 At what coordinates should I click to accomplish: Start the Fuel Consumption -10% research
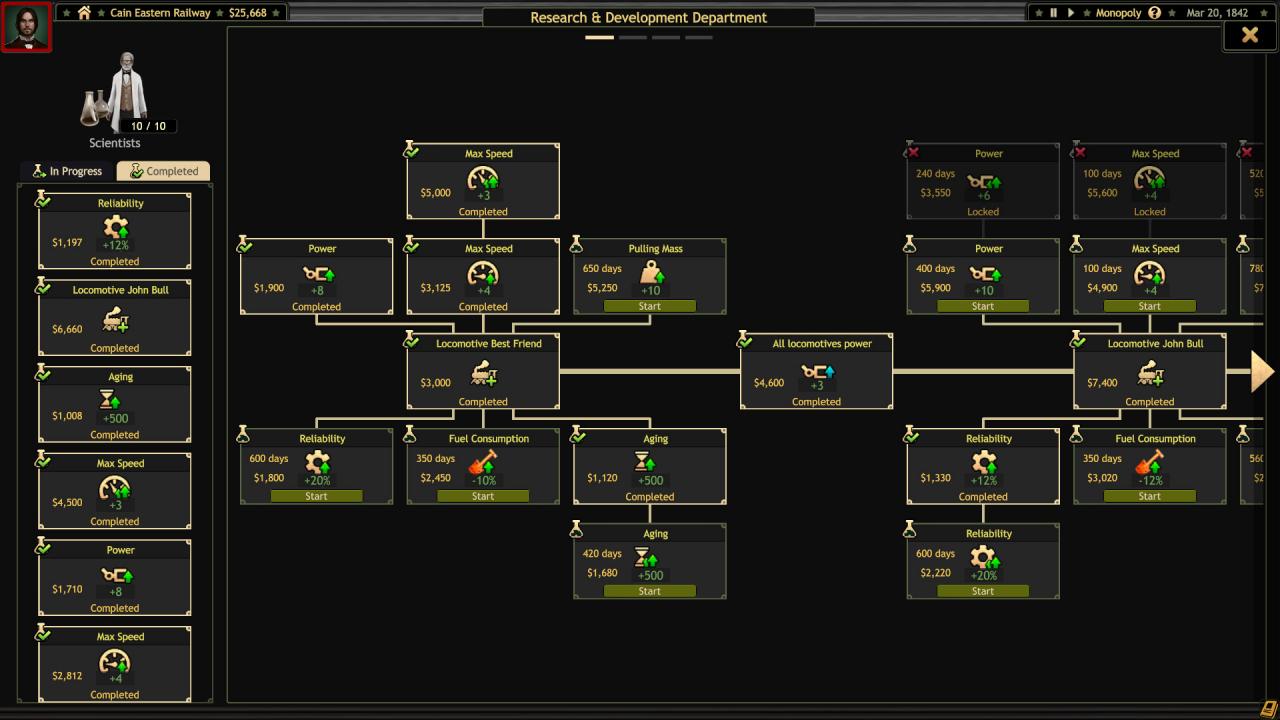point(483,495)
